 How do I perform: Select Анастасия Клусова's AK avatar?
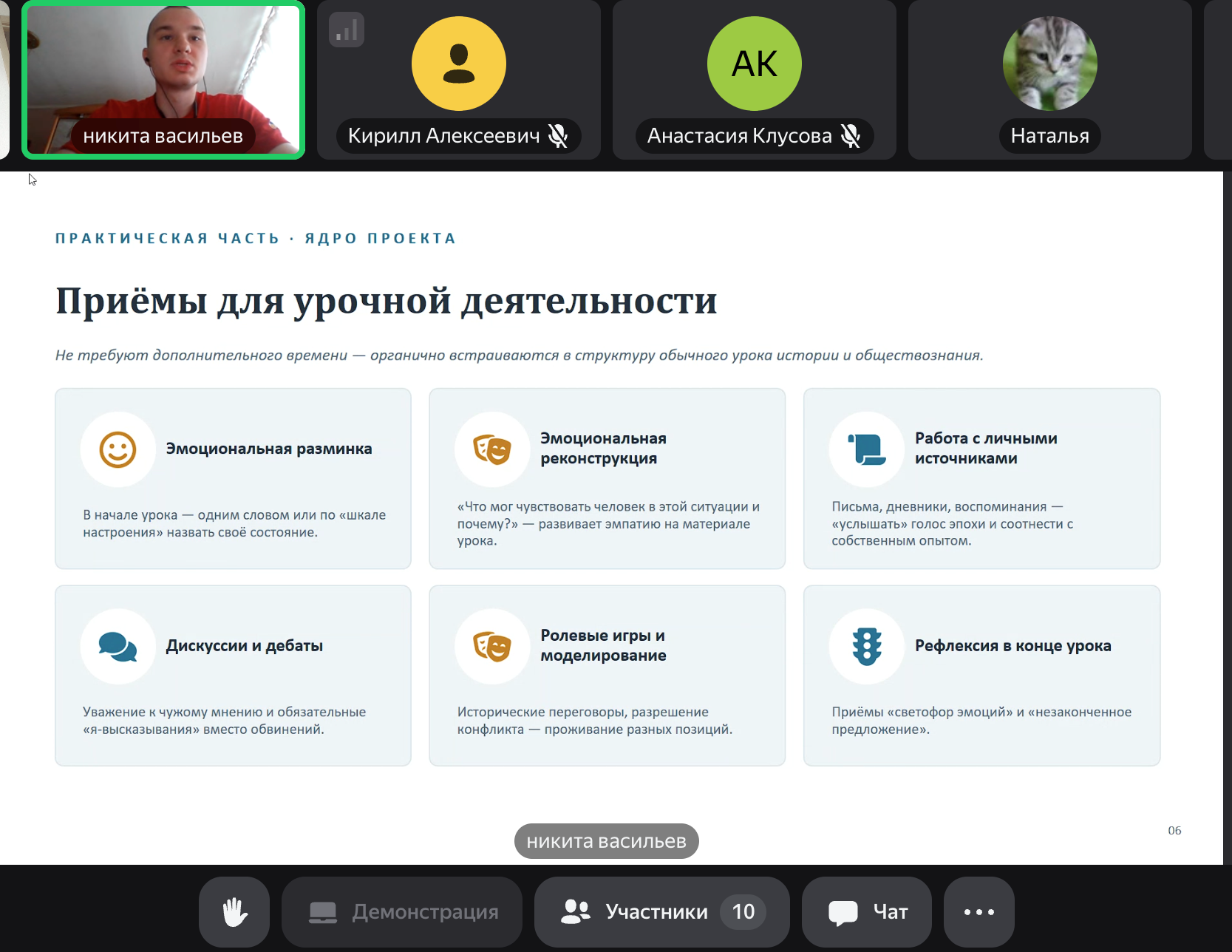(x=755, y=64)
